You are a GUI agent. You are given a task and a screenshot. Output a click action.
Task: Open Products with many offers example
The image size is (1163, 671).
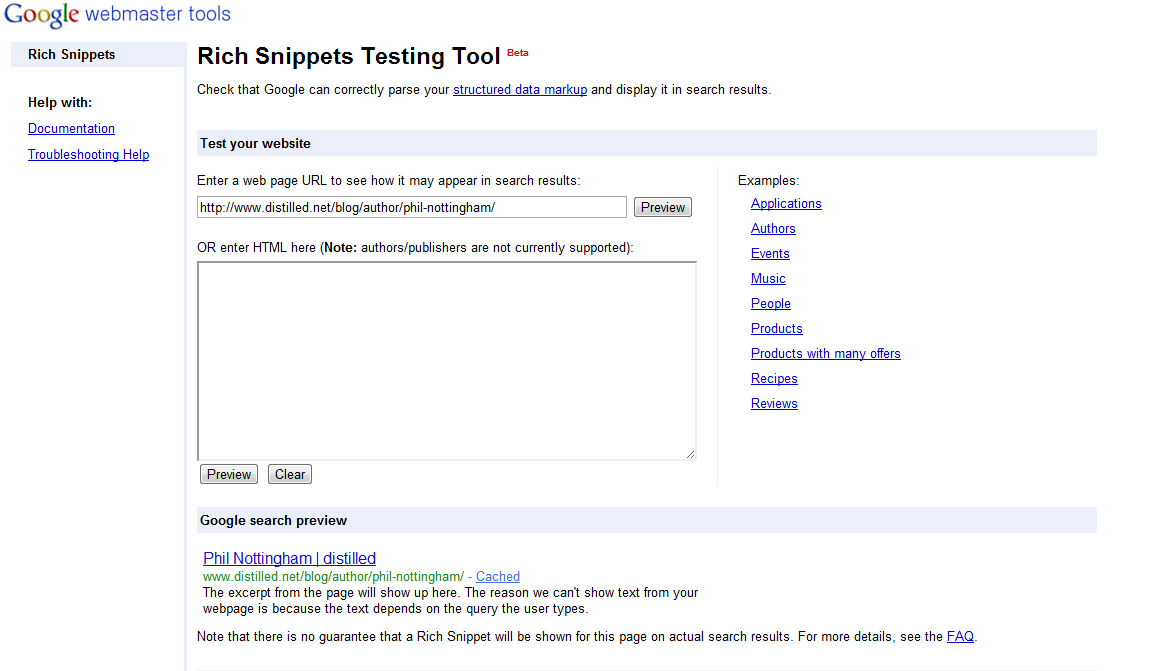(826, 354)
